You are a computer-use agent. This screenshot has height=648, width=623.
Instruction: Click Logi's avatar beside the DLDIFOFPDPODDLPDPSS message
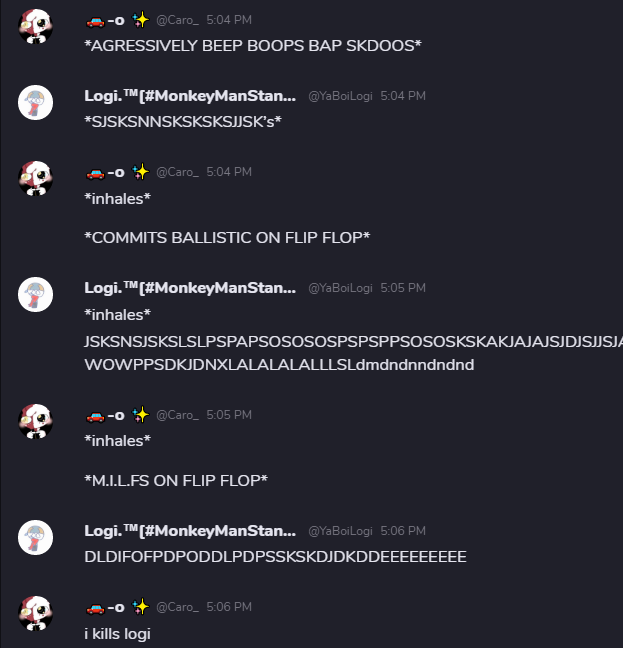[x=36, y=537]
